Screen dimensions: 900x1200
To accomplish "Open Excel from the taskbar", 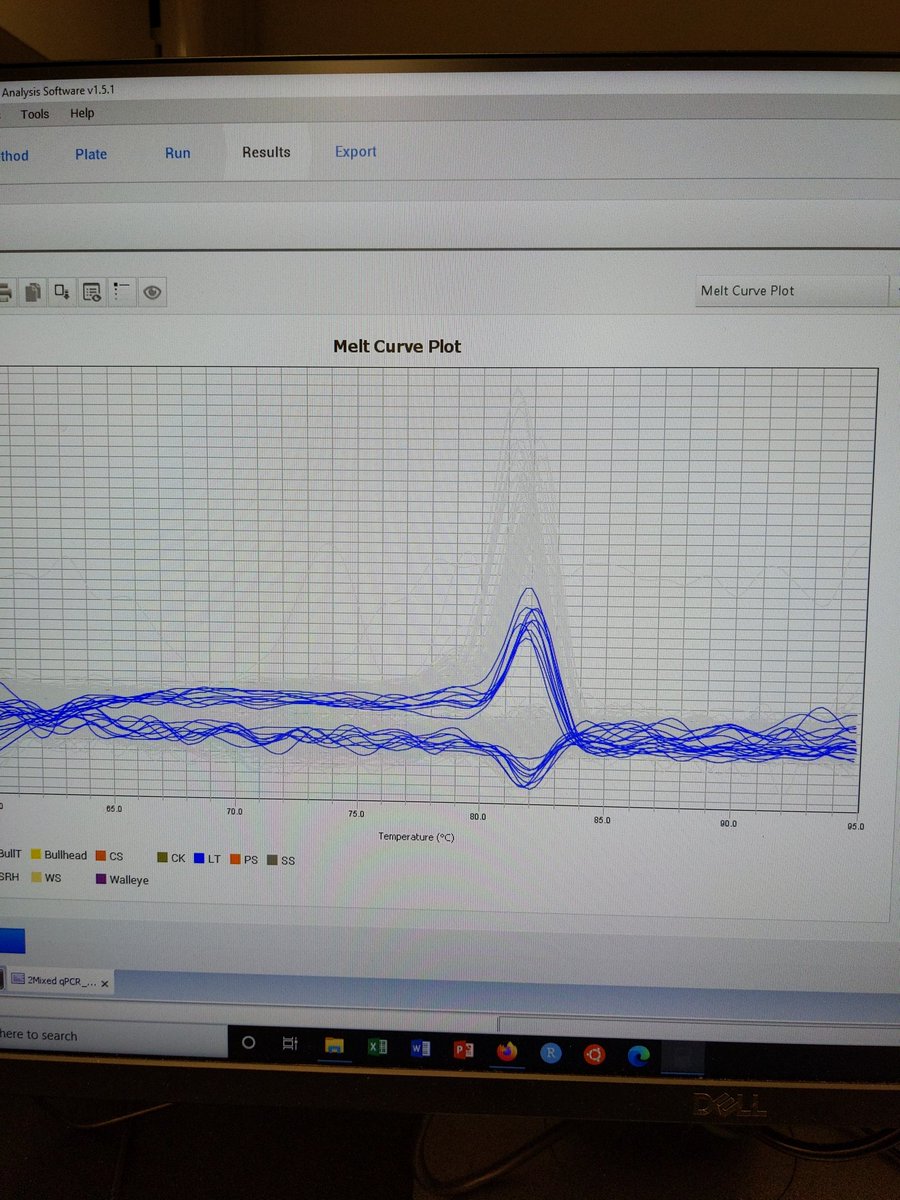I will tap(377, 1048).
